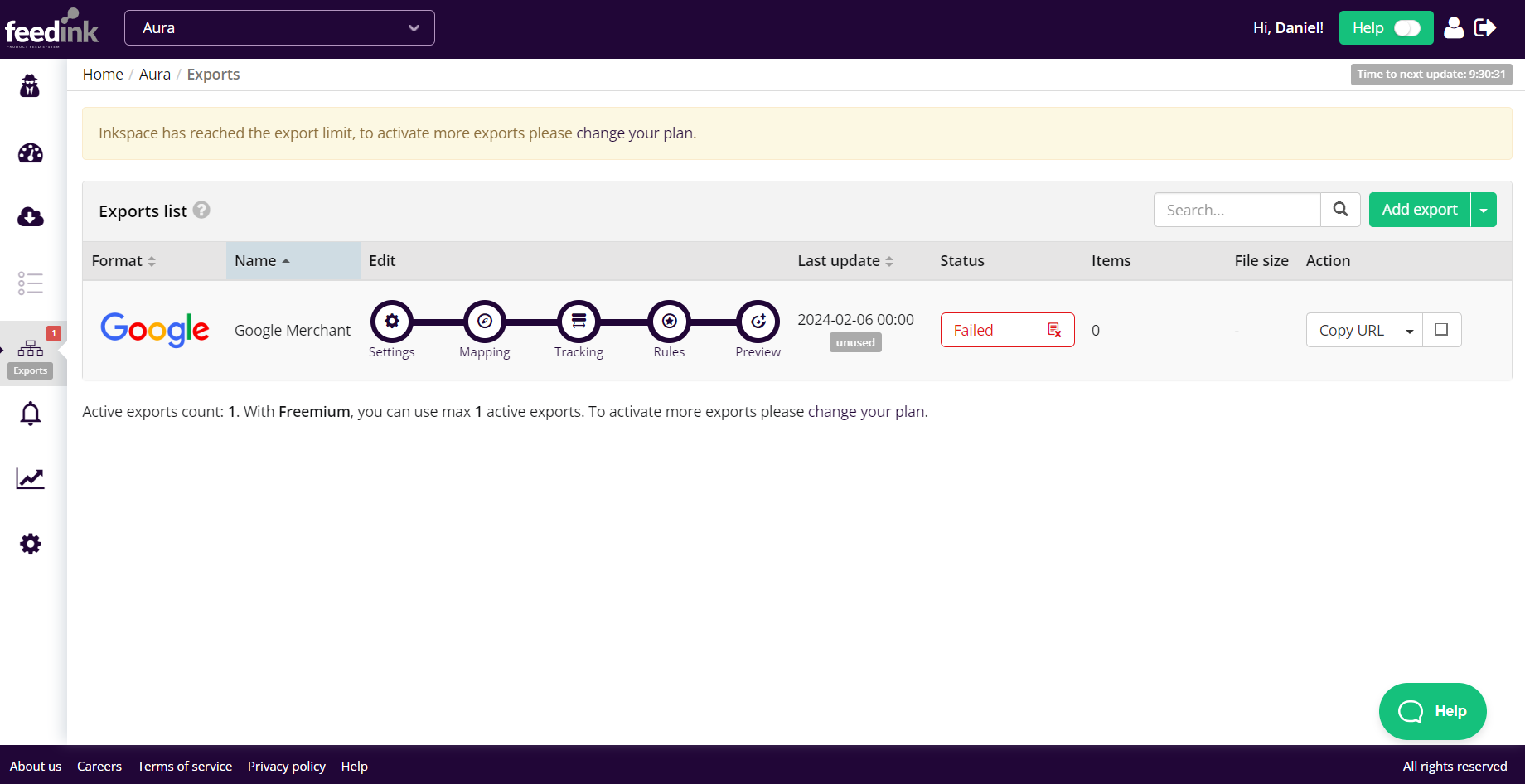Tick the Google Merchant row checkbox
Viewport: 1525px width, 784px height.
pyautogui.click(x=1441, y=330)
